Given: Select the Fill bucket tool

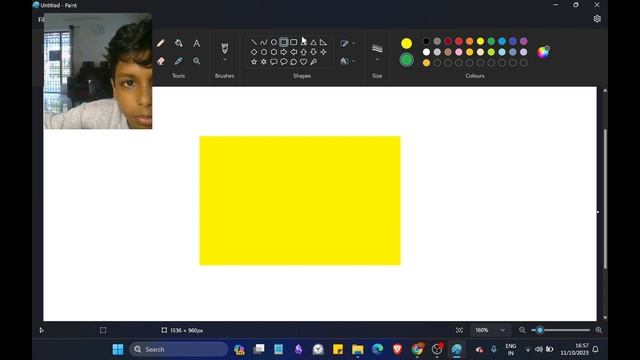Looking at the screenshot, I should (178, 43).
